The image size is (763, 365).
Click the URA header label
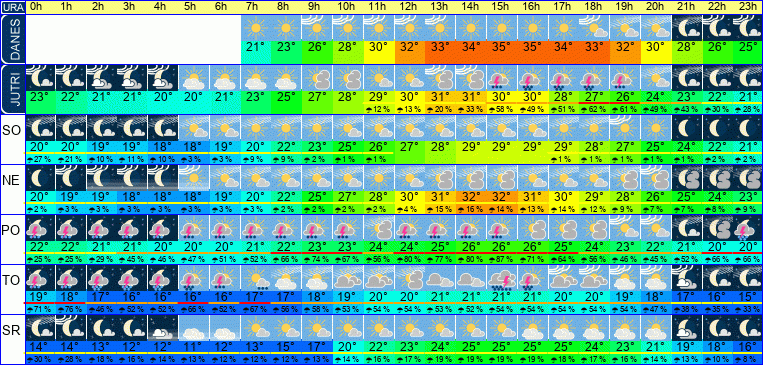(12, 7)
